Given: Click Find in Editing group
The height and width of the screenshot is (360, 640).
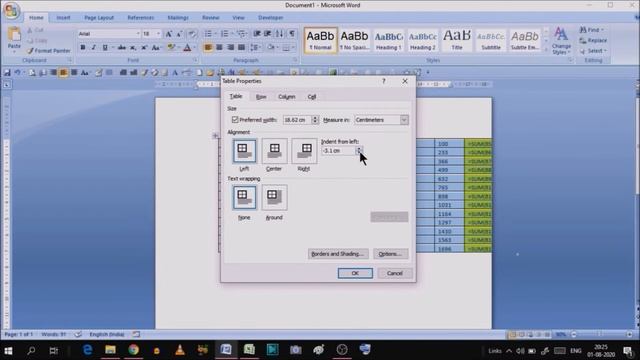Looking at the screenshot, I should (x=591, y=30).
